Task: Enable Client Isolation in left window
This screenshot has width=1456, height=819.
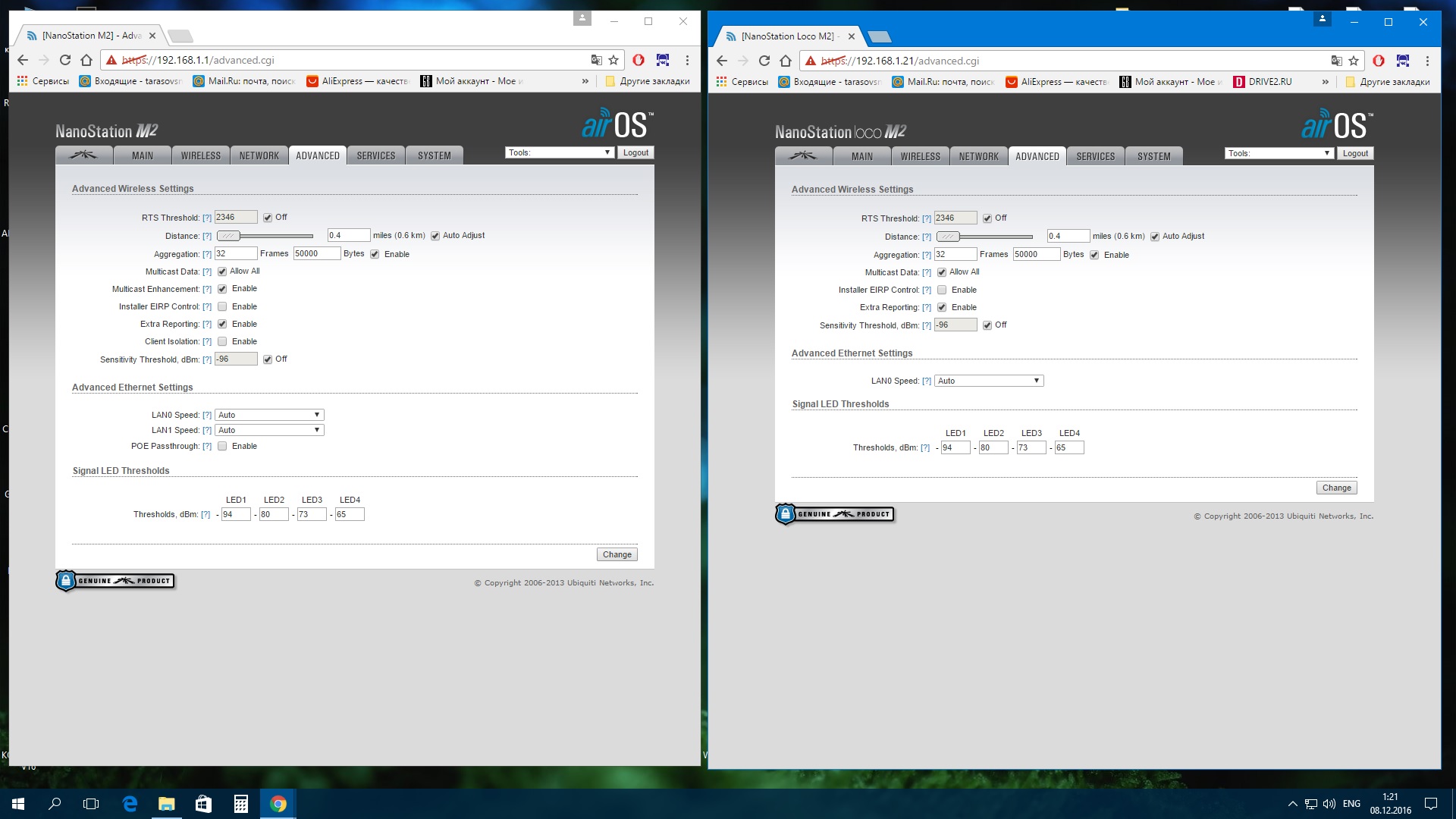Action: click(x=222, y=341)
